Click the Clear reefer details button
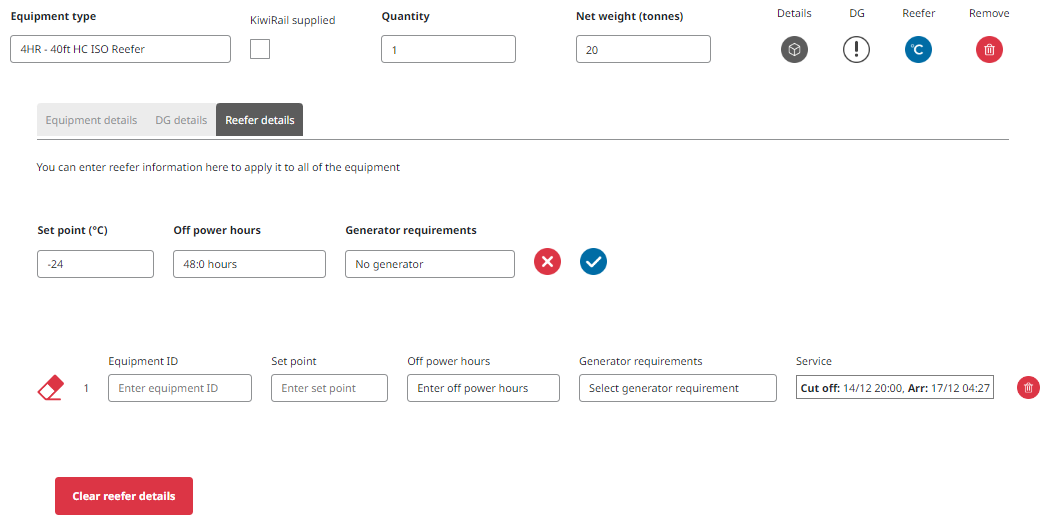 click(124, 496)
